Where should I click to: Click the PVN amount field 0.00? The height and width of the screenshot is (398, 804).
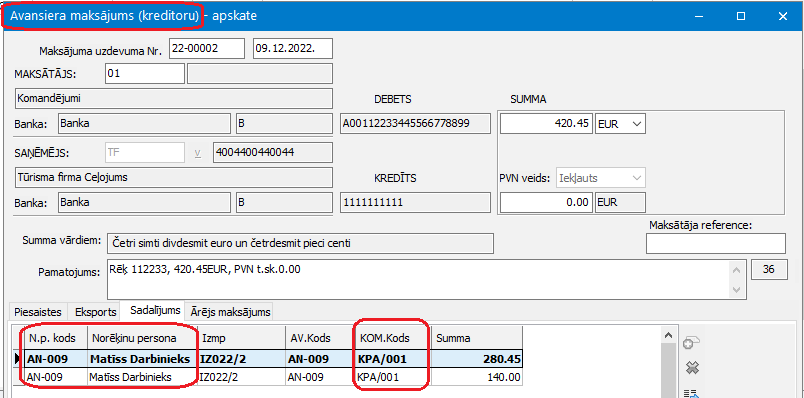(547, 202)
